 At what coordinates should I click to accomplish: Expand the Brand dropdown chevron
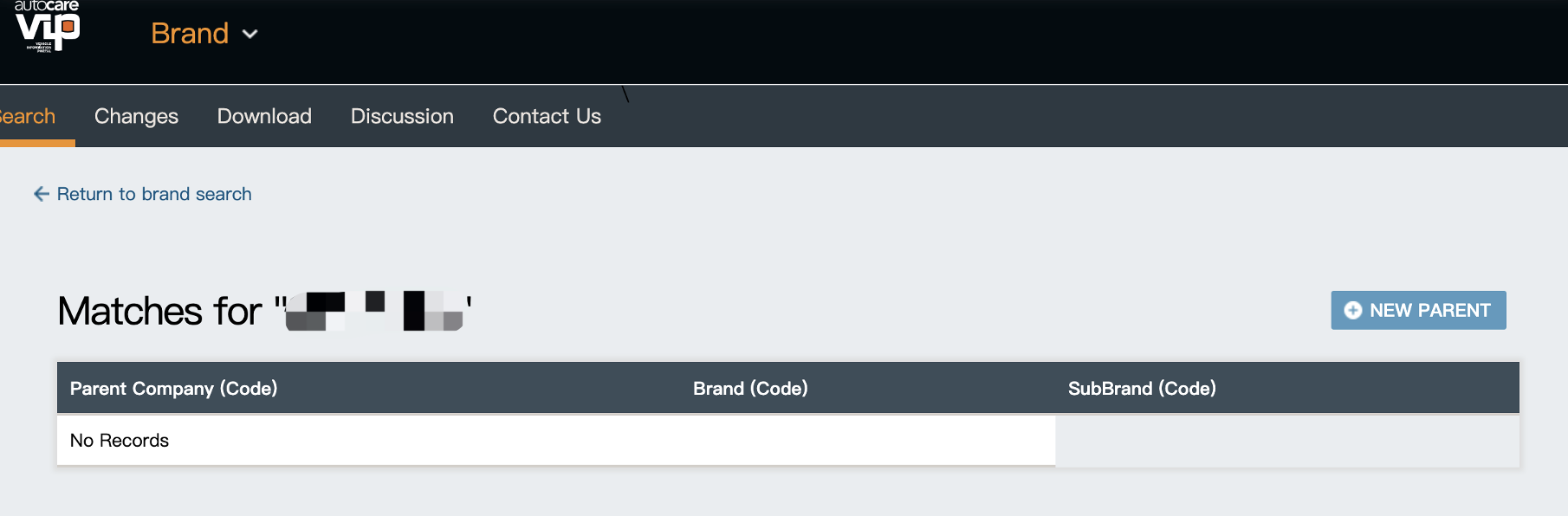point(250,35)
